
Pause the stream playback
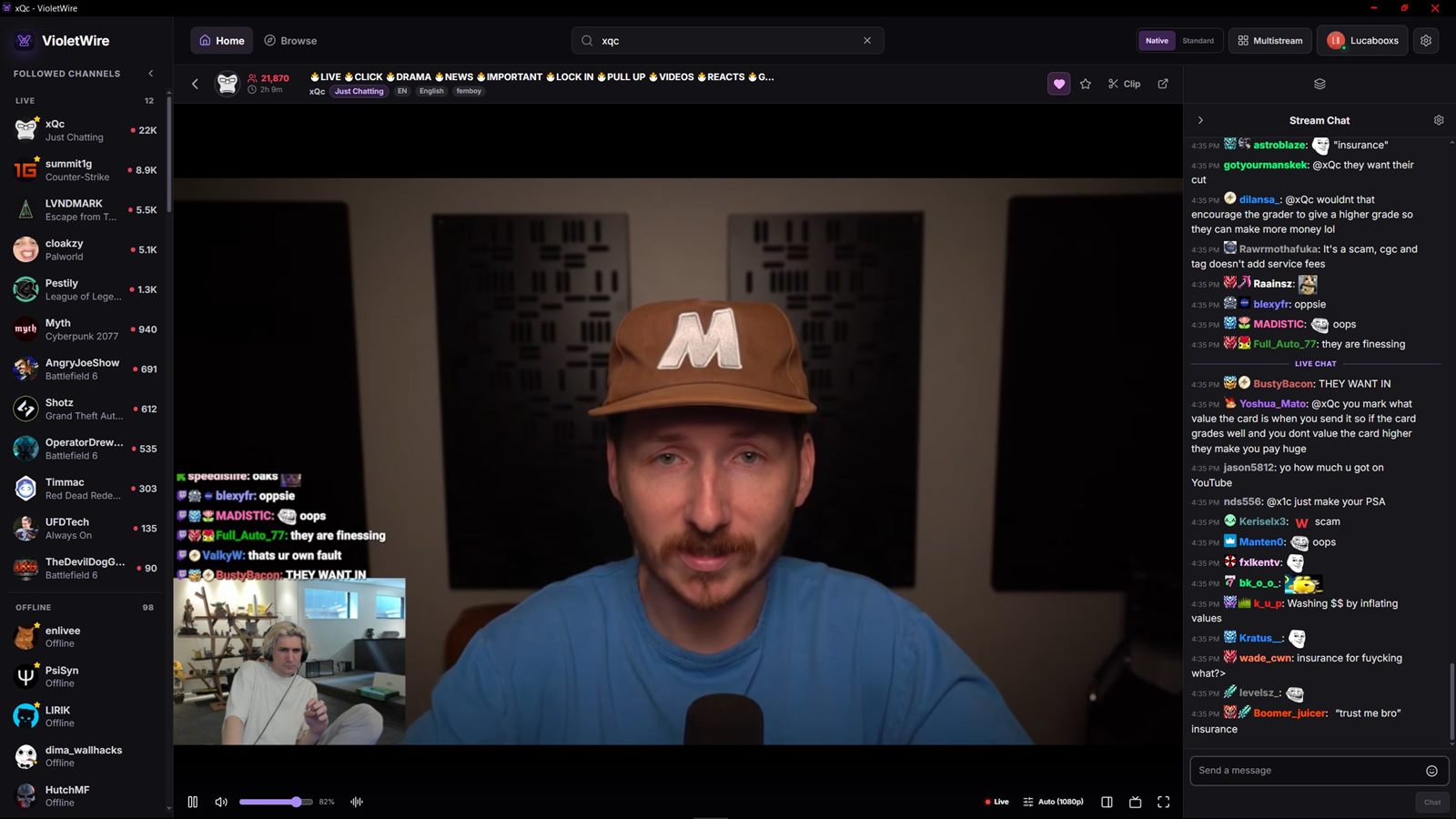pos(193,802)
